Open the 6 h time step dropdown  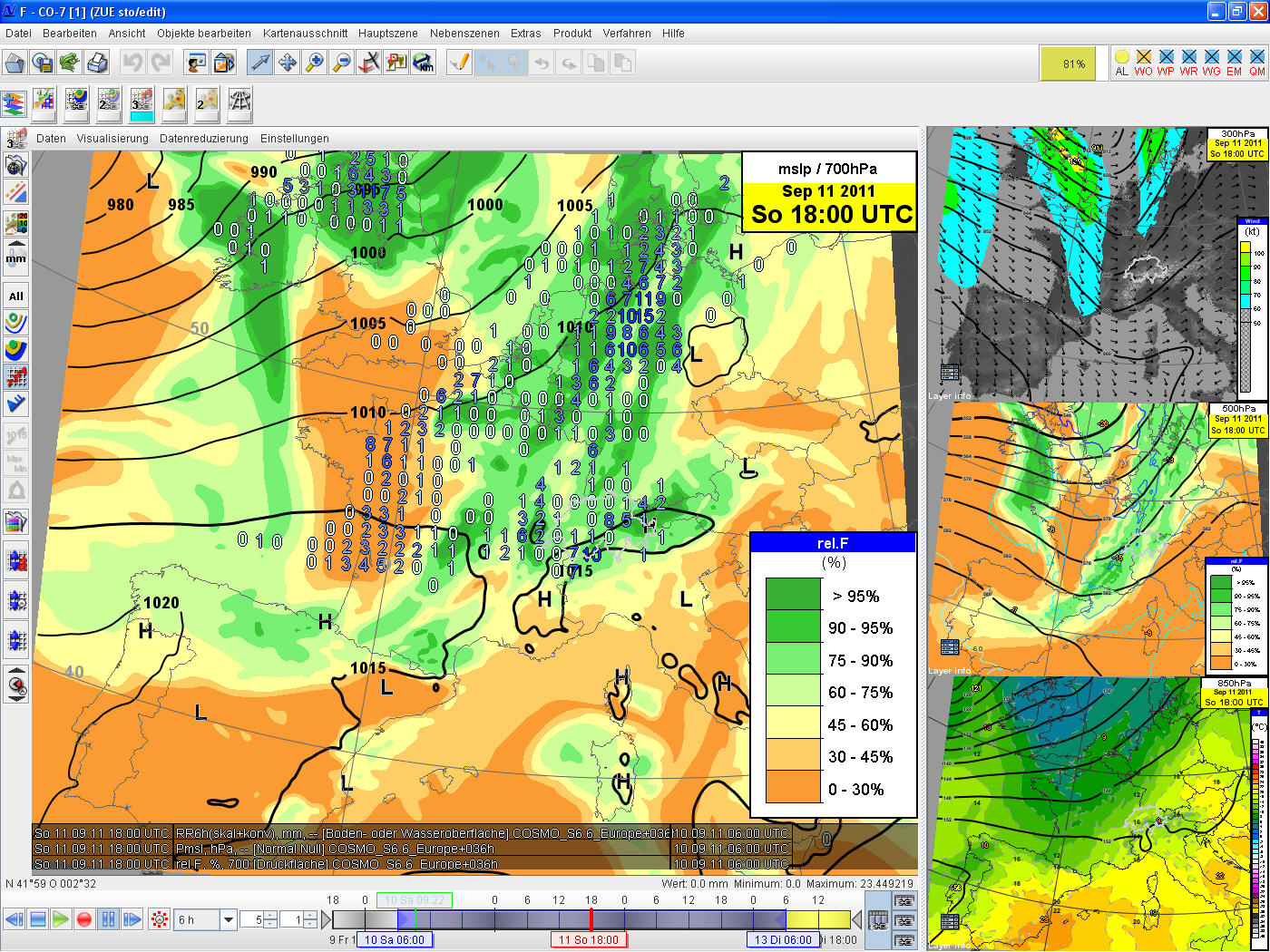coord(229,919)
